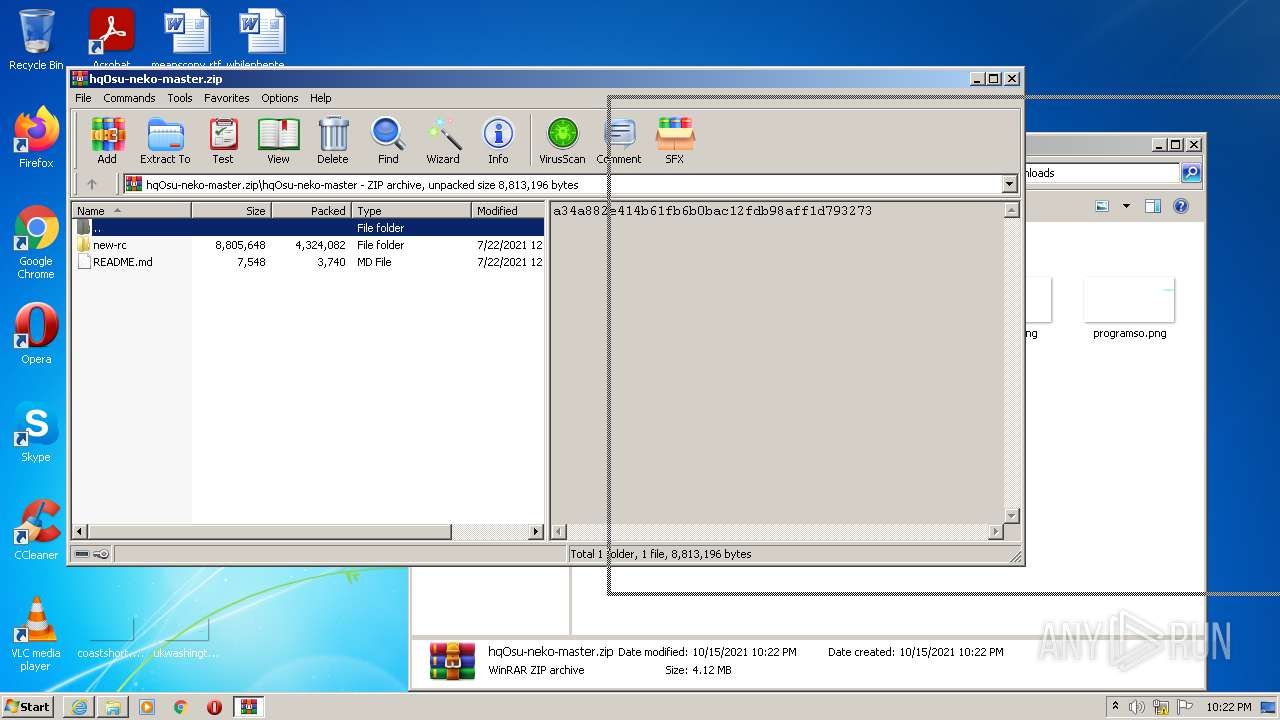This screenshot has width=1280, height=720.
Task: Sort by the Name column header
Action: pos(131,210)
